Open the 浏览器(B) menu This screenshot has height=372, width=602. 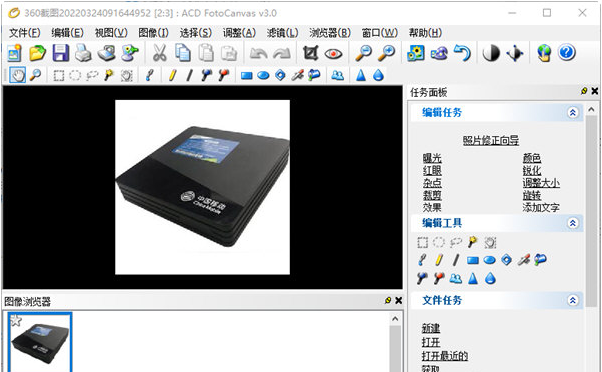point(330,33)
